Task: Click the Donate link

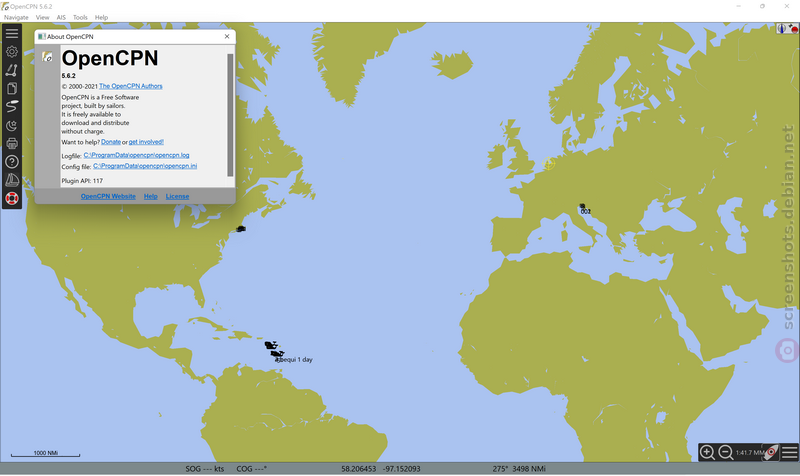Action: click(111, 142)
